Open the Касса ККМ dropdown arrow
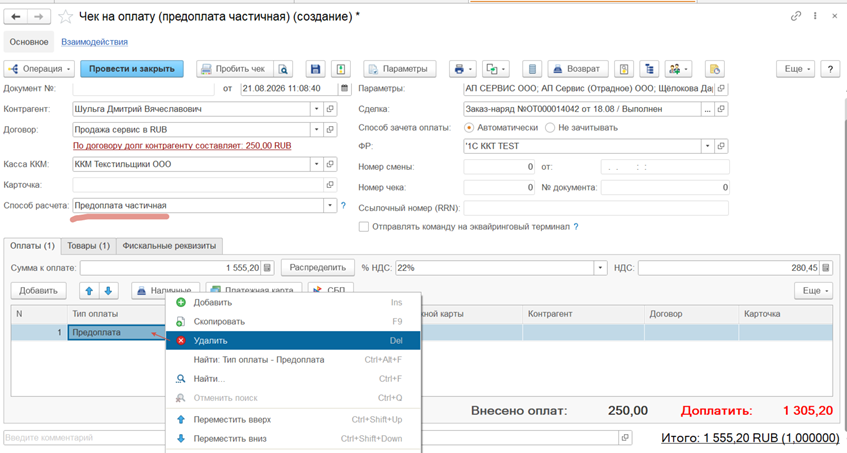 pos(317,164)
